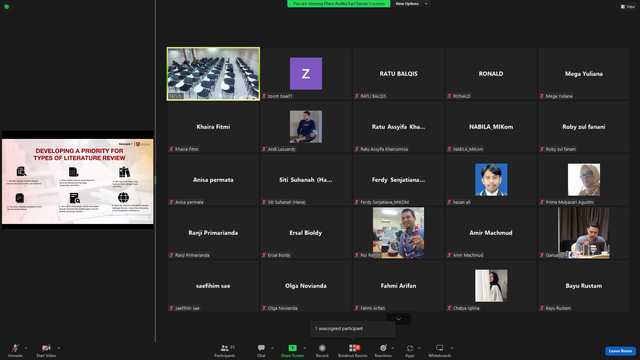Click muted mic icon beside Khaira Fitmi label
640x360 pixels.
(x=171, y=149)
